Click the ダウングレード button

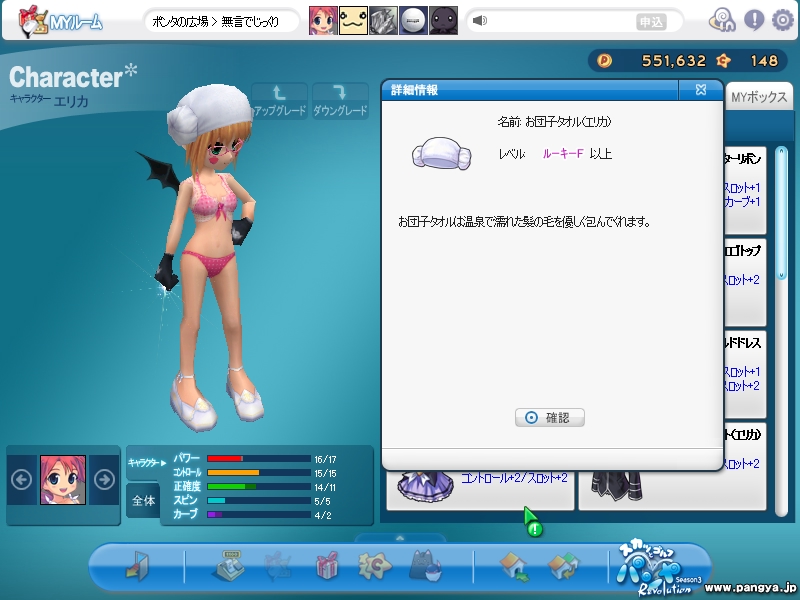click(340, 101)
